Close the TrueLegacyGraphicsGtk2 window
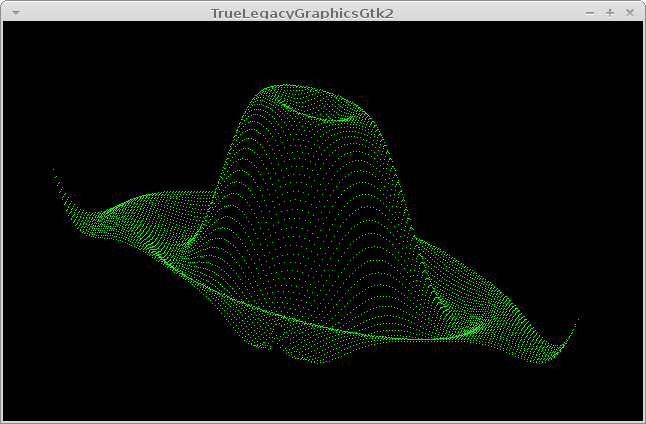 tap(630, 13)
